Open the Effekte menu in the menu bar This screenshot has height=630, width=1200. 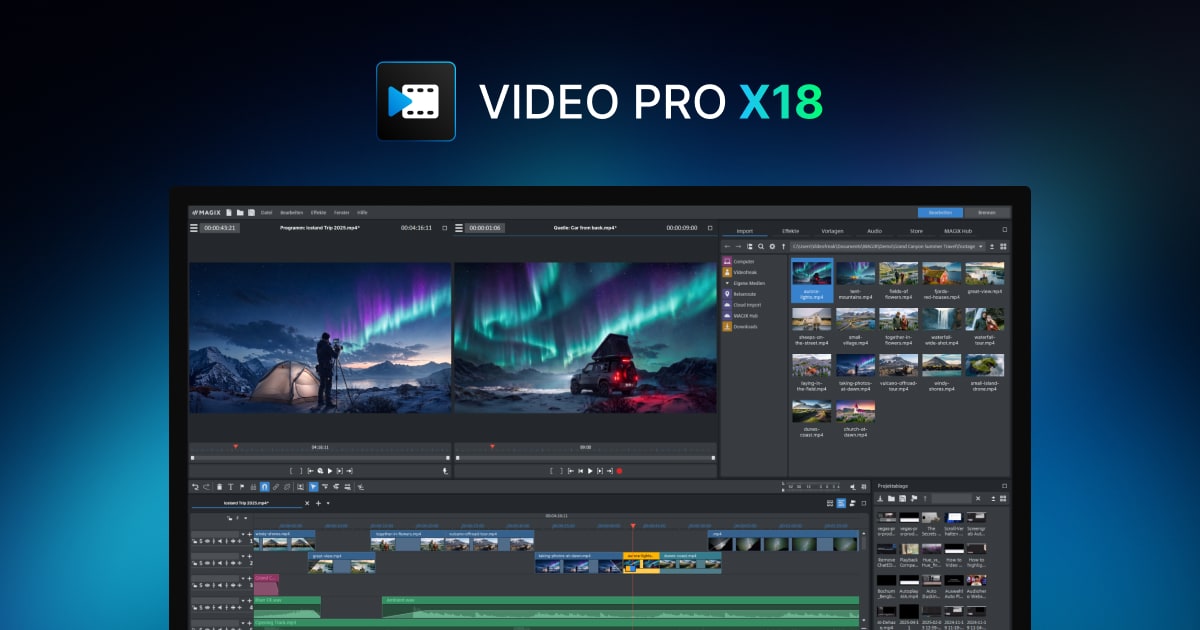(x=318, y=212)
